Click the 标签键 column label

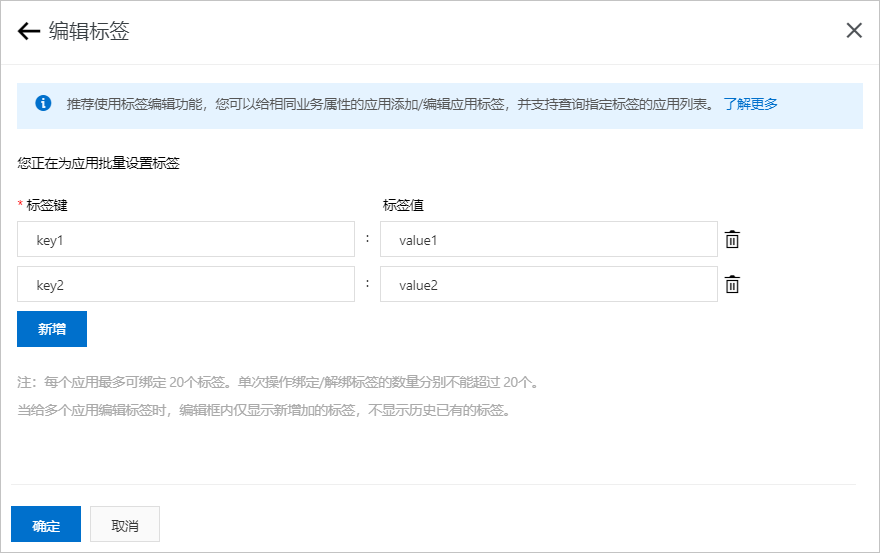(x=47, y=205)
